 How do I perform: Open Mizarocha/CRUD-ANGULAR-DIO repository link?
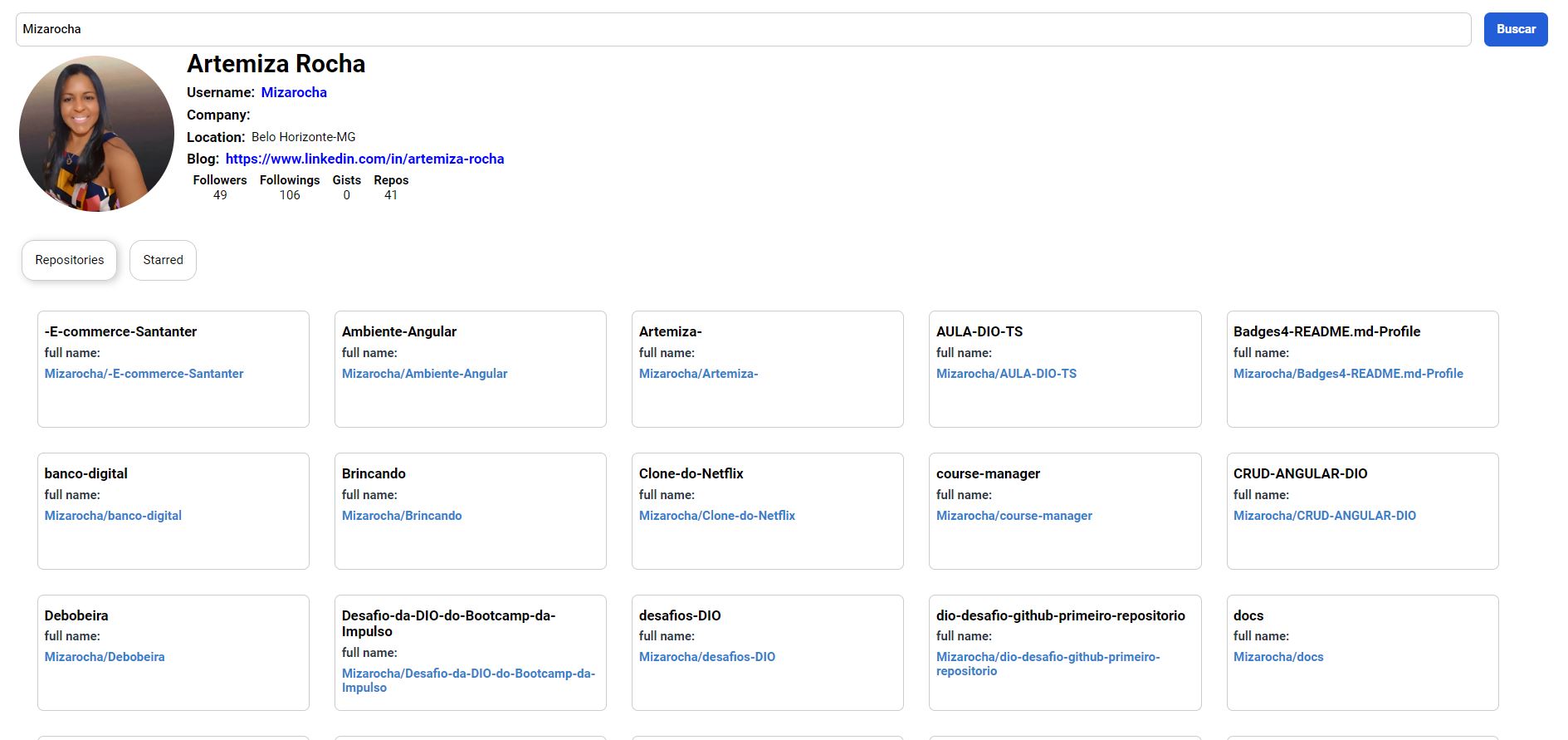(x=1324, y=516)
